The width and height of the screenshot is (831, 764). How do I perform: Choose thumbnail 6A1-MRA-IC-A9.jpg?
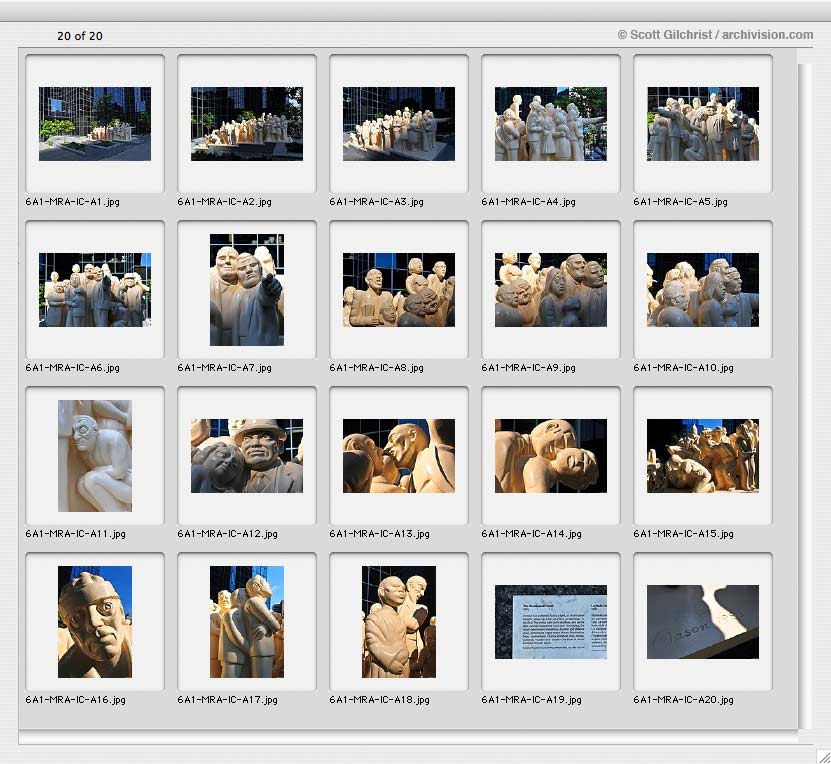point(551,290)
